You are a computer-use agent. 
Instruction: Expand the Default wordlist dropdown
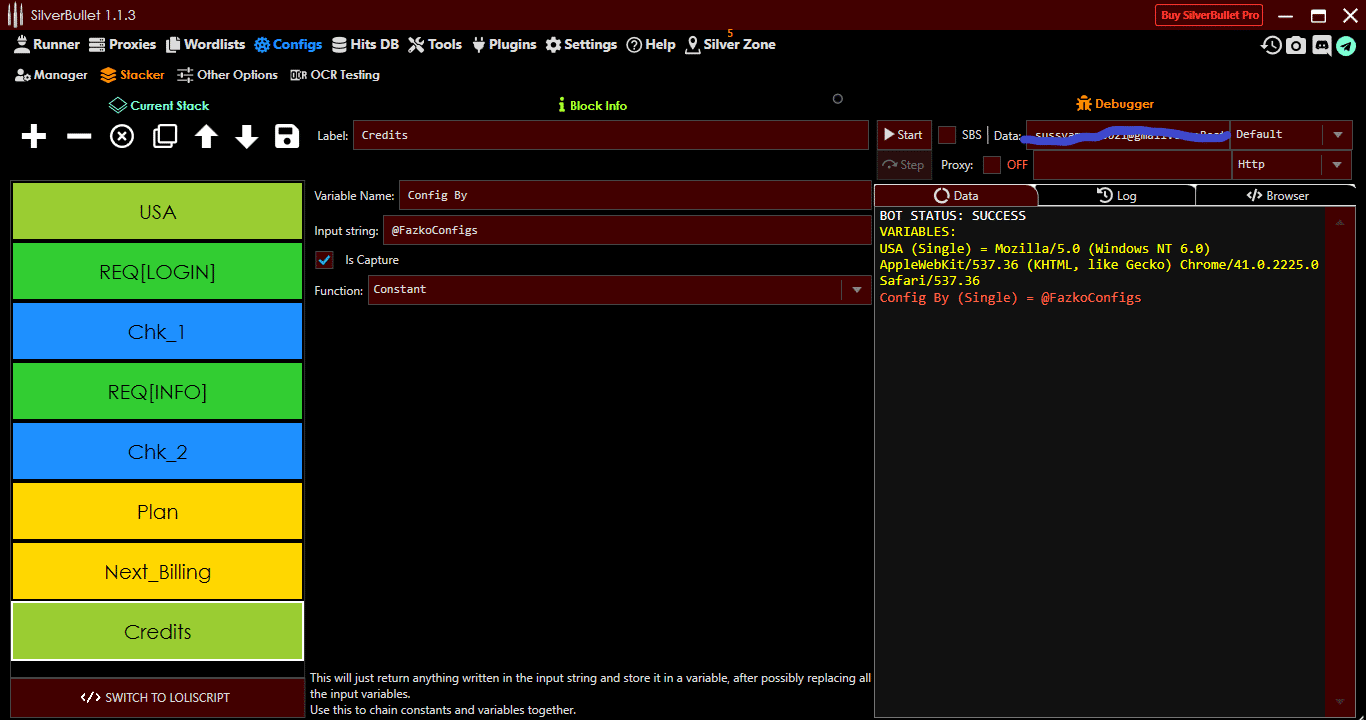pos(1339,134)
